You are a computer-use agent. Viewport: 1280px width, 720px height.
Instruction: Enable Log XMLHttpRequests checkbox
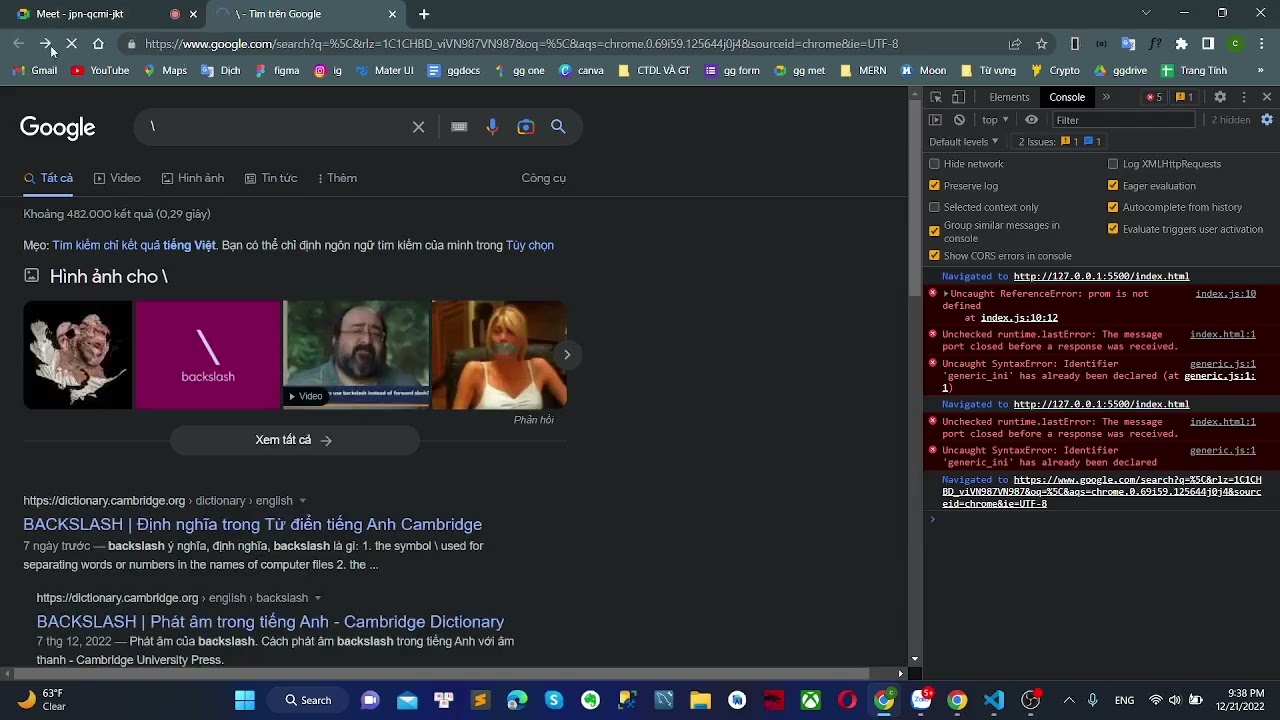pos(1113,164)
